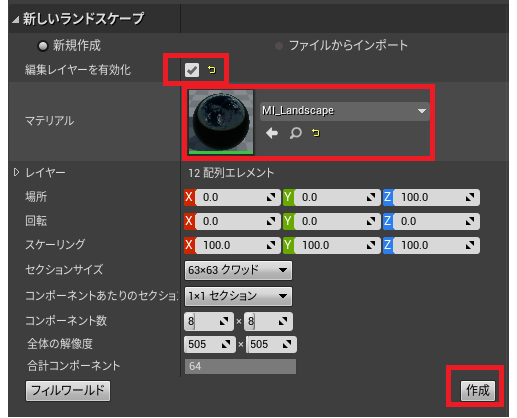Select the 新規作成 radio option

(43, 46)
